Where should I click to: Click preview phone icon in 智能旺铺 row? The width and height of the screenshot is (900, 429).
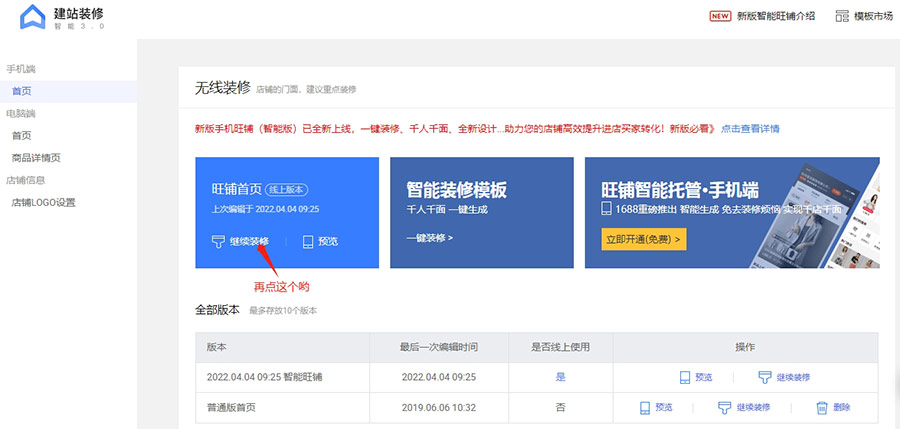684,377
